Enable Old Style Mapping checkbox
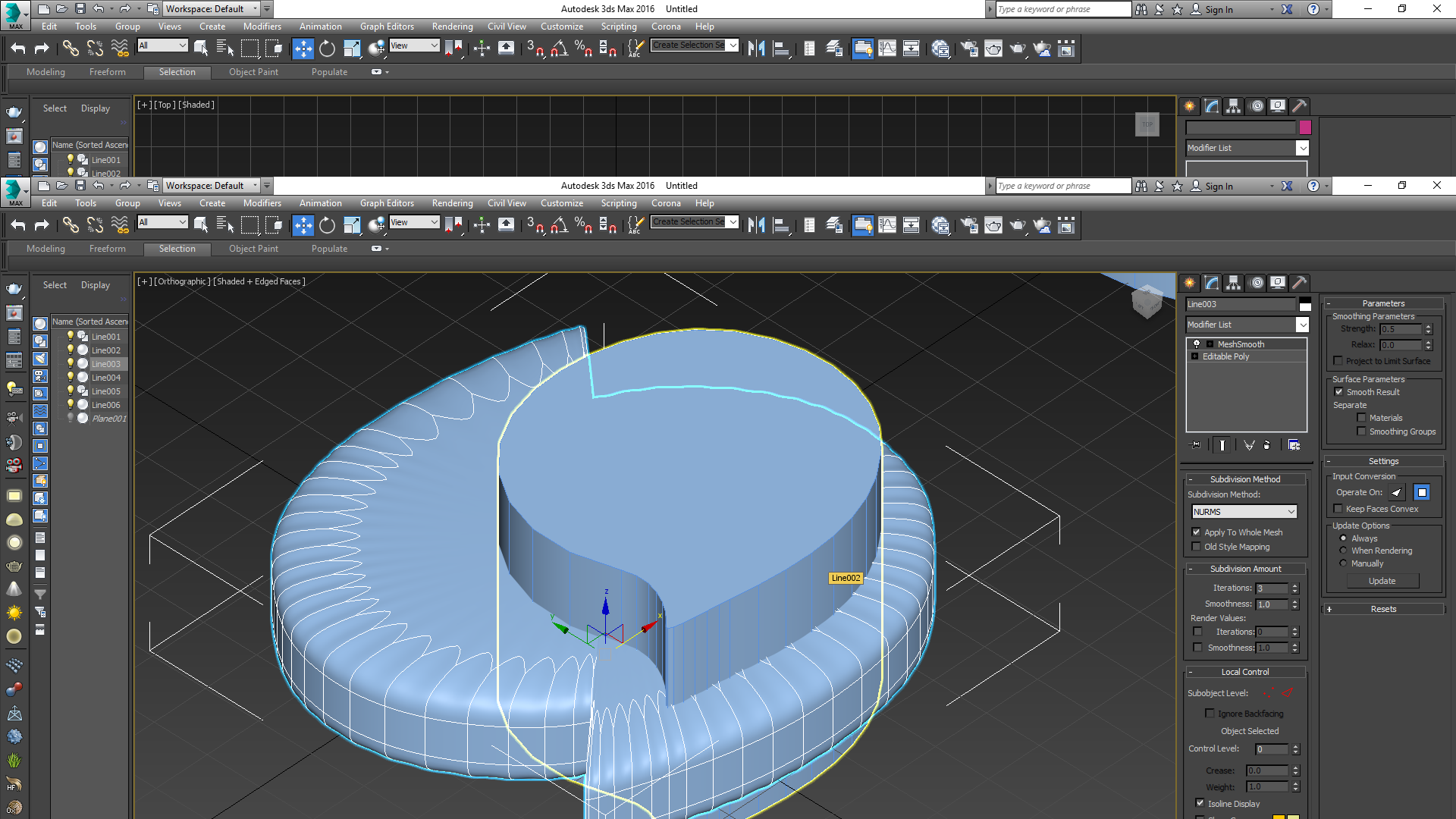Screen dimensions: 1456x819 point(1196,547)
